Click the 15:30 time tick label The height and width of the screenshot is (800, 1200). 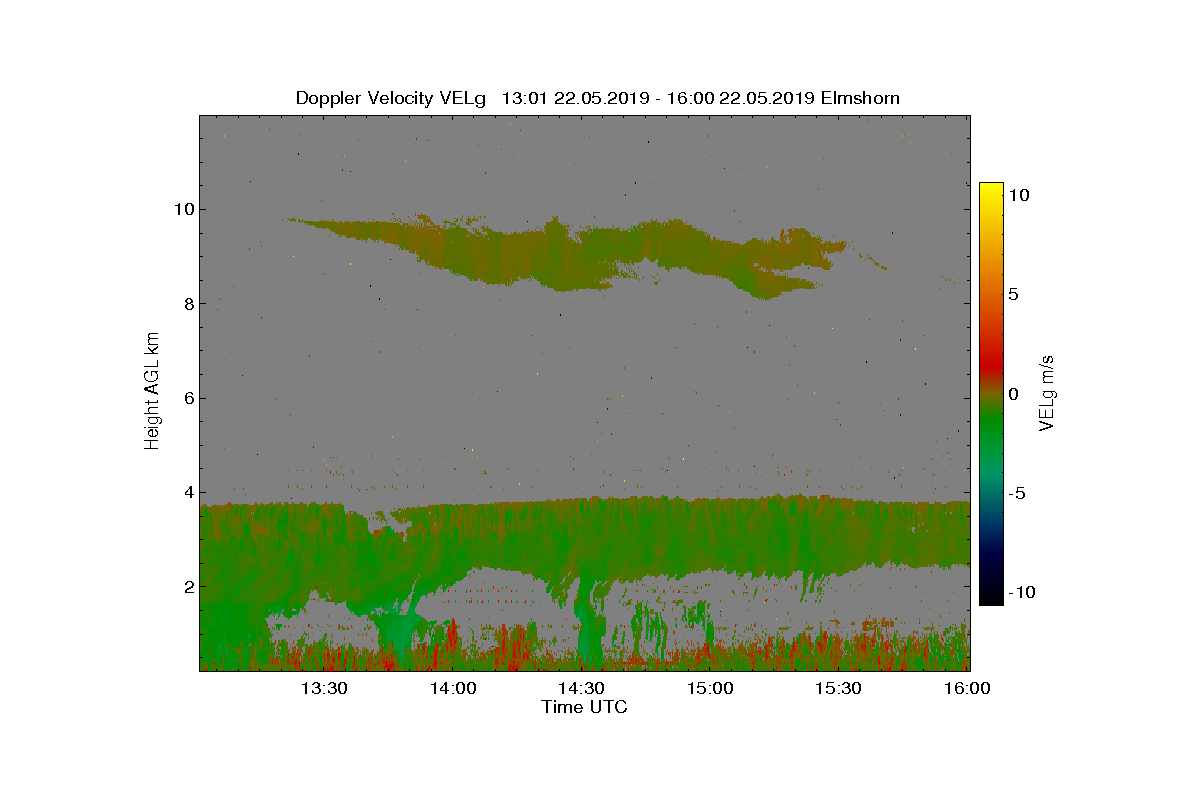838,688
